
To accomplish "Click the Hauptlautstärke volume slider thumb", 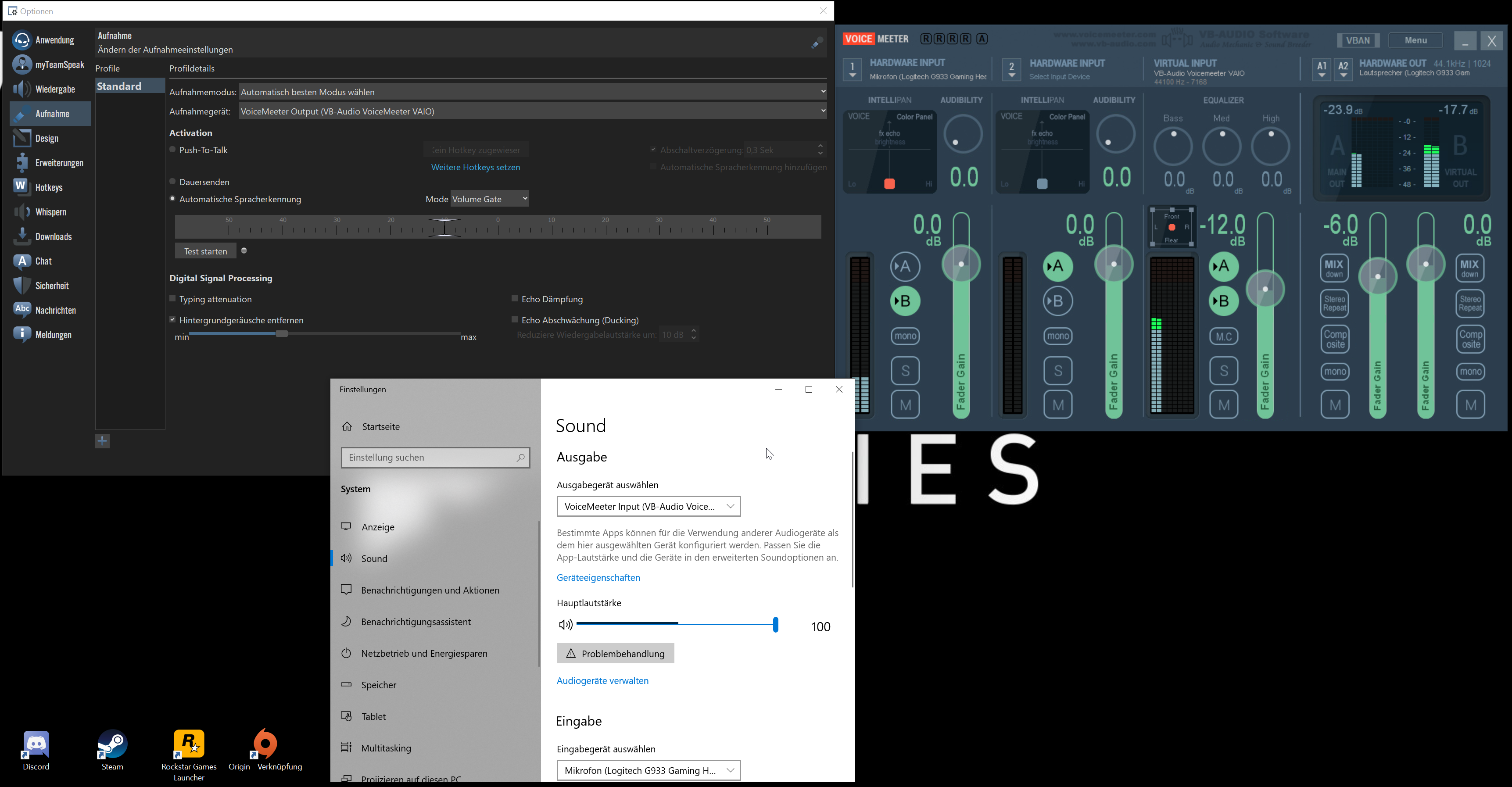I will (x=775, y=625).
